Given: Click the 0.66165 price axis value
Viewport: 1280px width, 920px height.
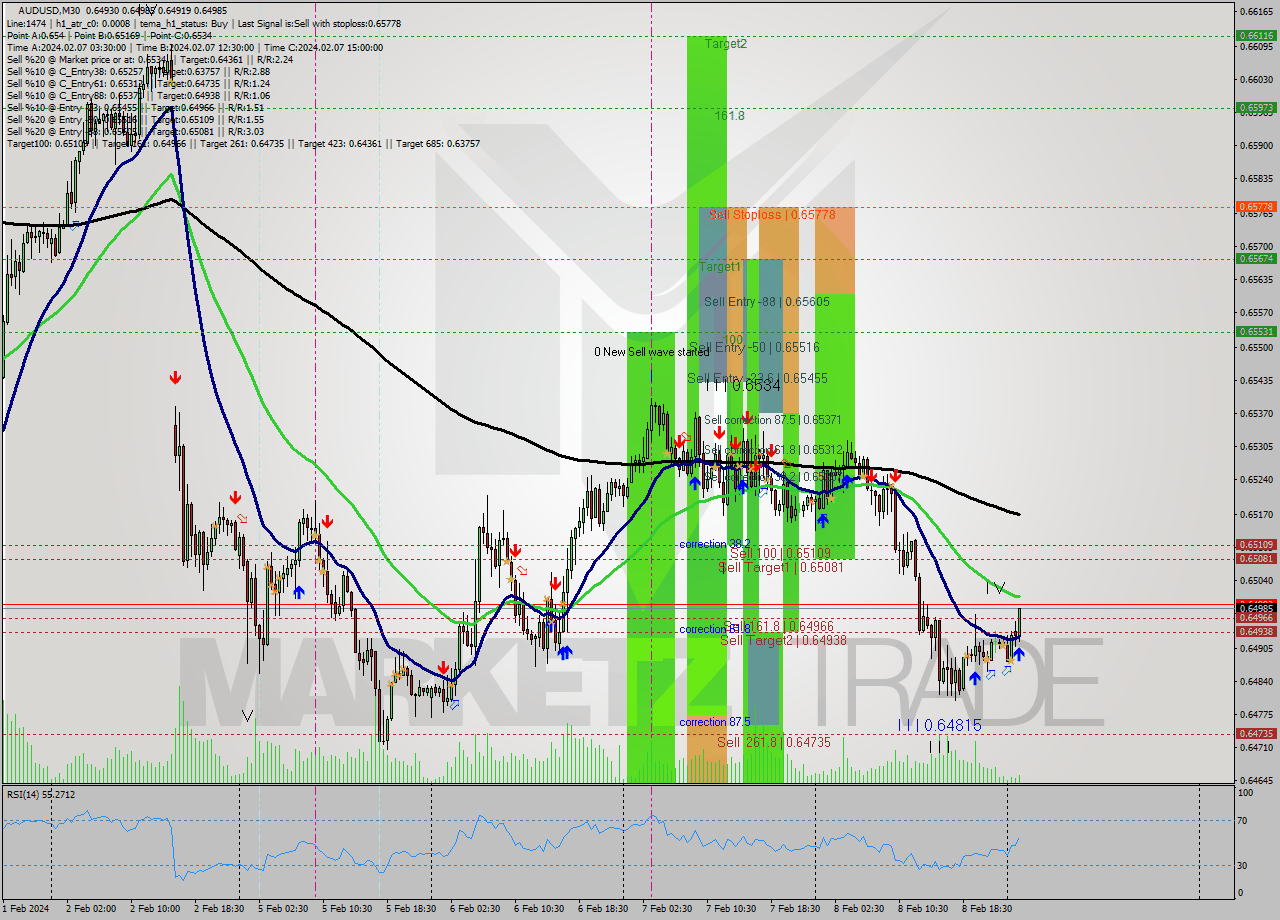Looking at the screenshot, I should tap(1257, 12).
